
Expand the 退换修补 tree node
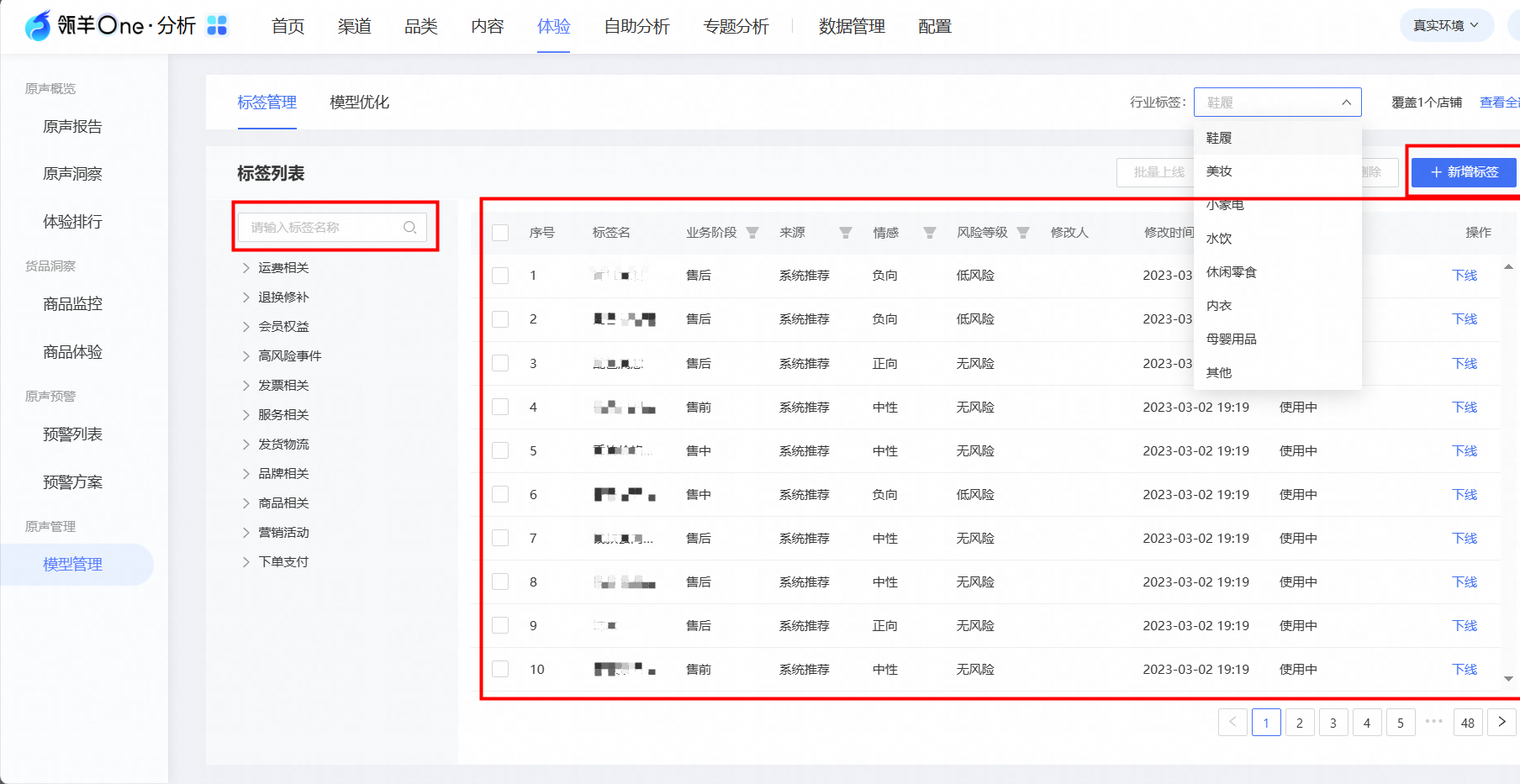point(246,297)
